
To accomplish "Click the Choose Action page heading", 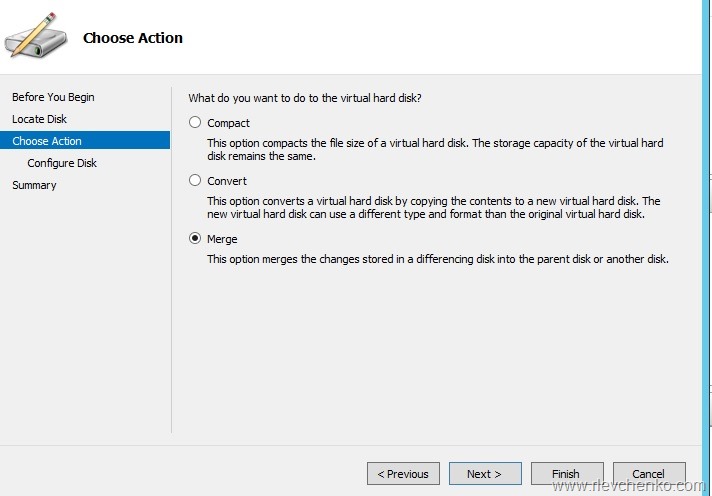I will click(x=133, y=38).
